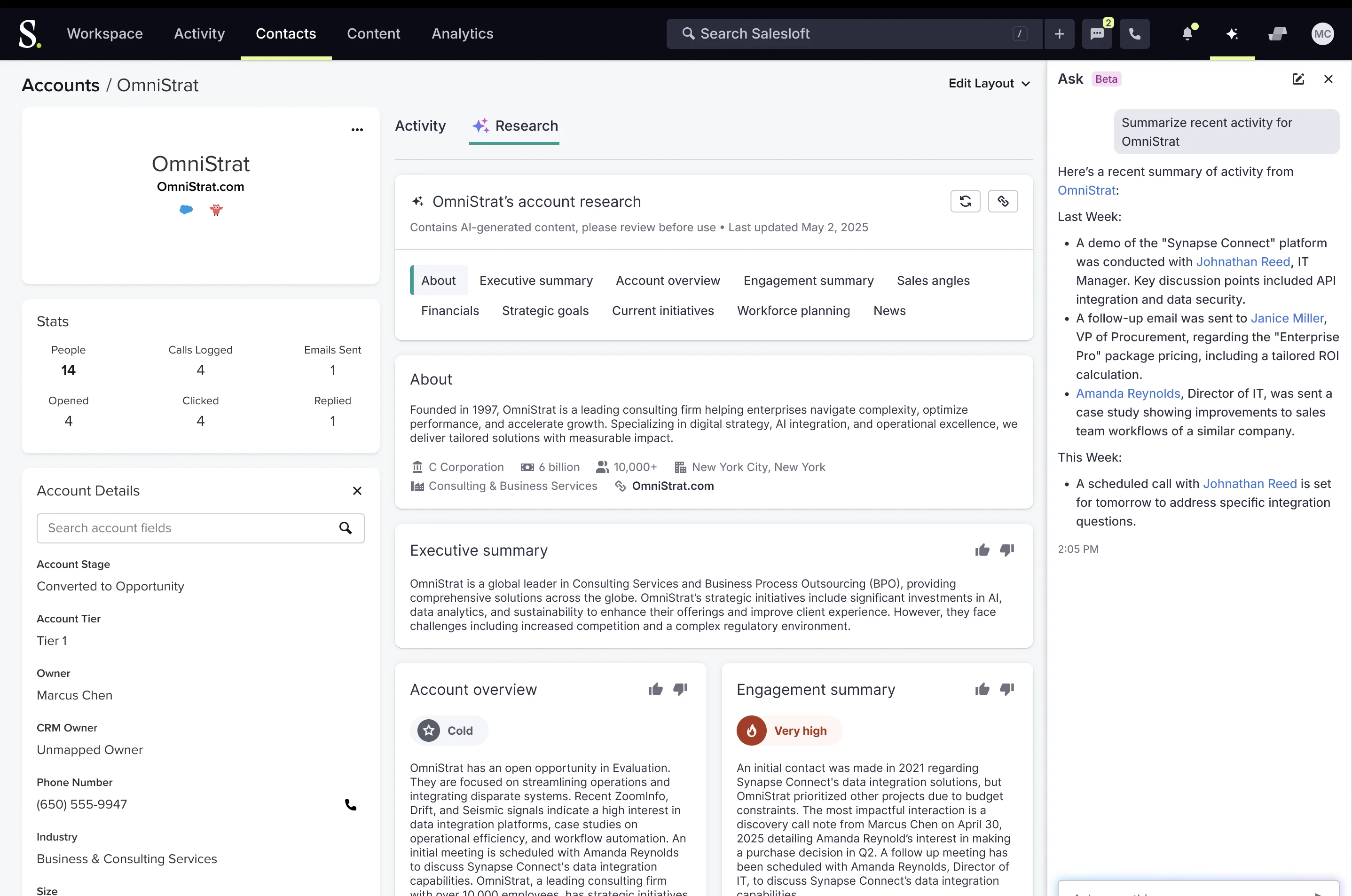Thumbs up the Executive summary
1352x896 pixels.
tap(982, 550)
